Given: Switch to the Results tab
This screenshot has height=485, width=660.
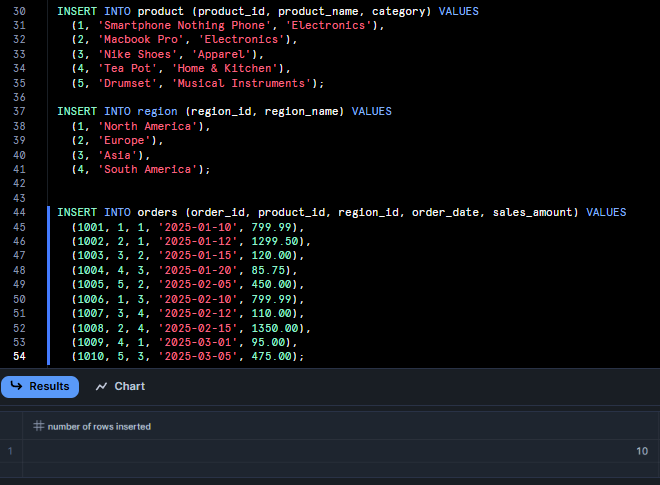Looking at the screenshot, I should click(x=40, y=386).
